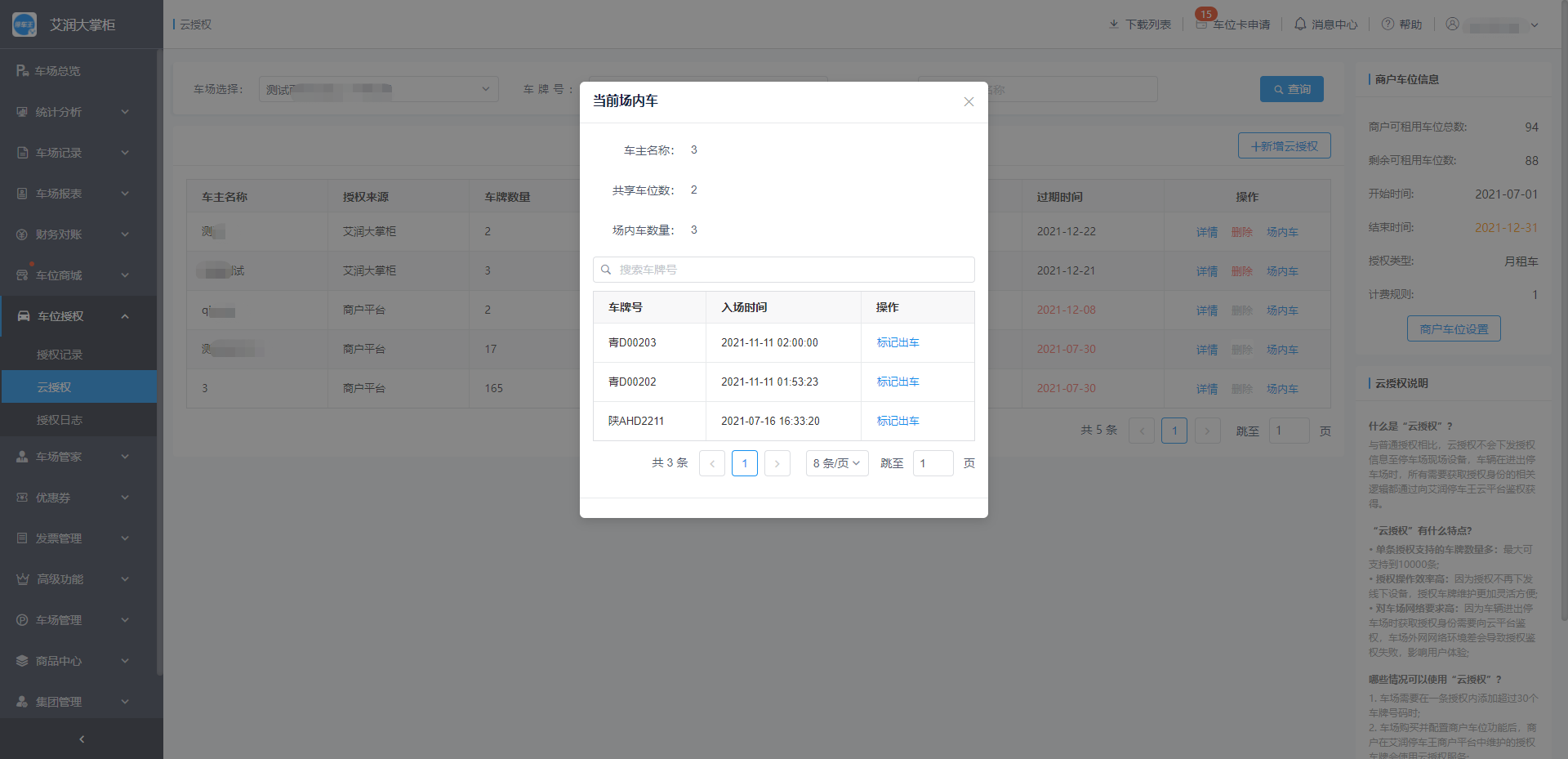Click the 下载列表 download icon
The image size is (1568, 759).
[x=1114, y=25]
